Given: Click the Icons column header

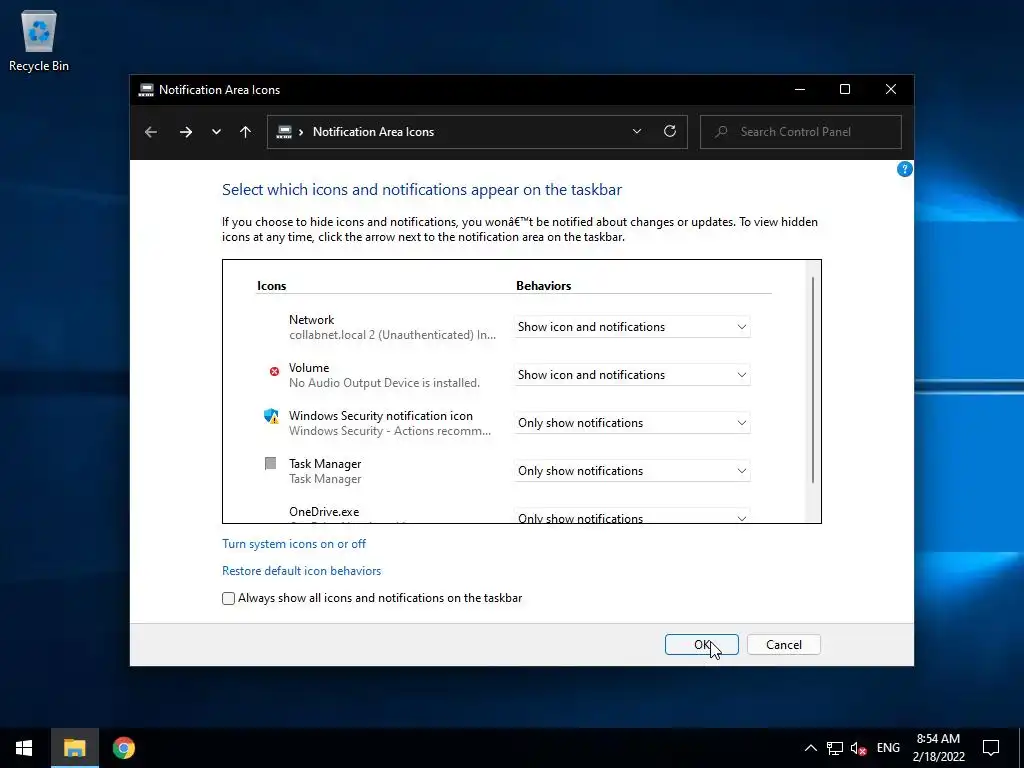Looking at the screenshot, I should (x=272, y=286).
